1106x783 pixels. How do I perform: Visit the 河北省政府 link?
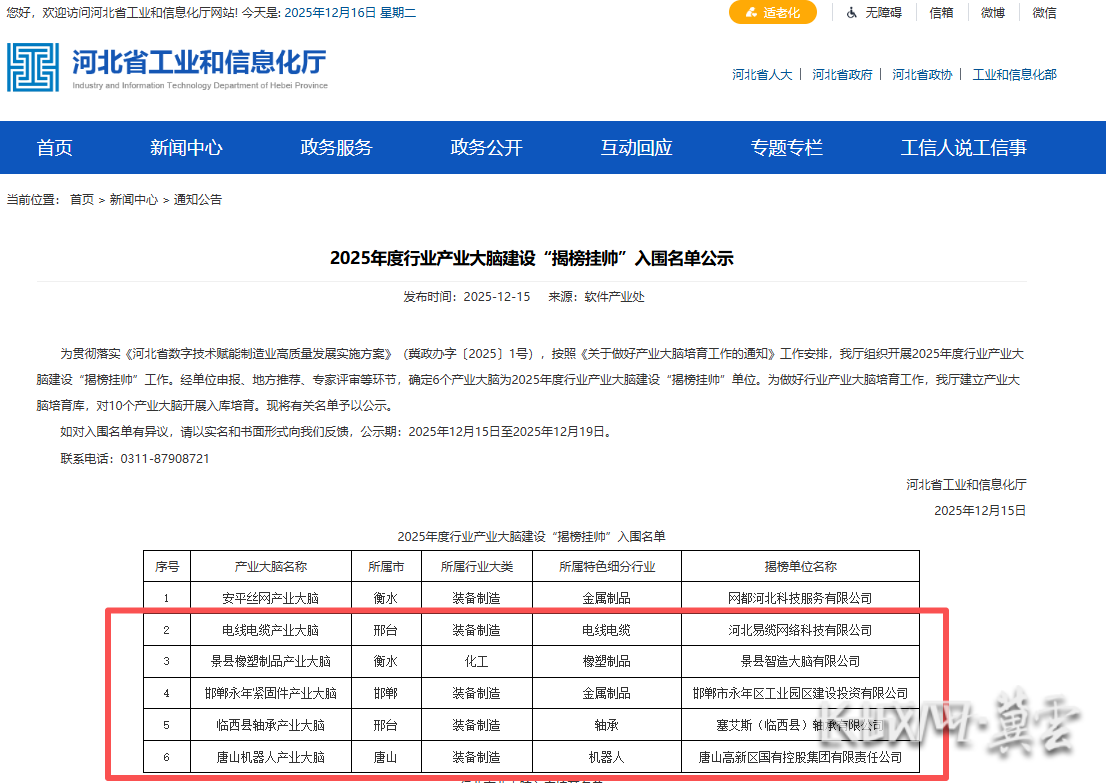click(843, 74)
